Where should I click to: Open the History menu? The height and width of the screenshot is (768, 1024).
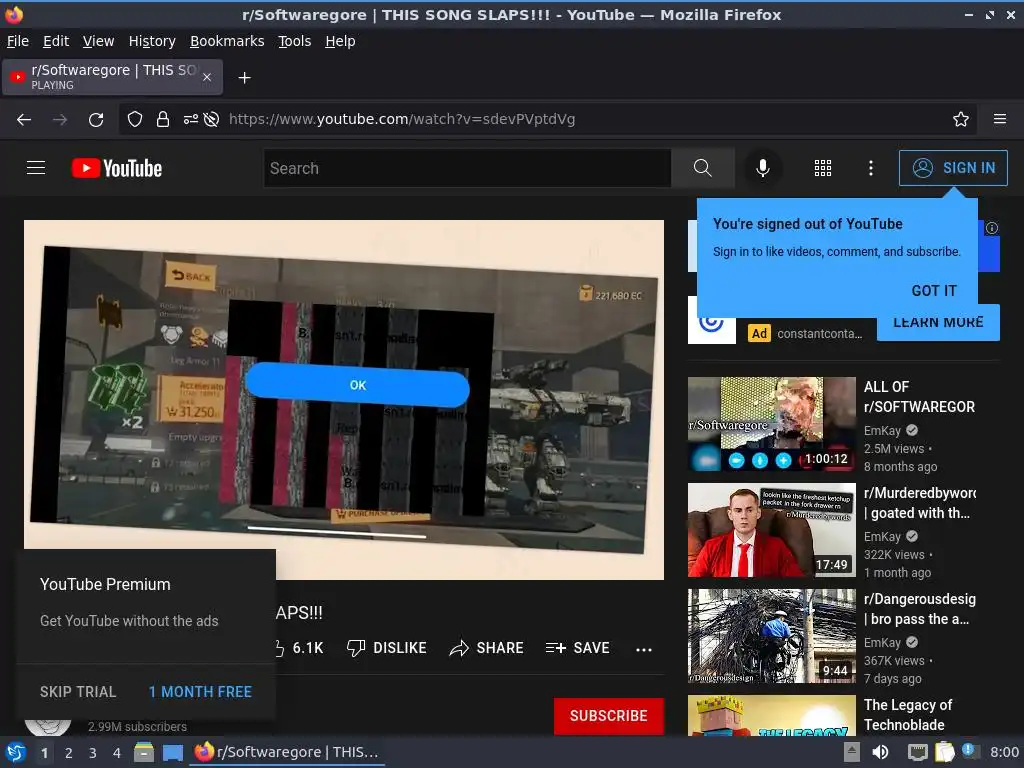coord(152,41)
